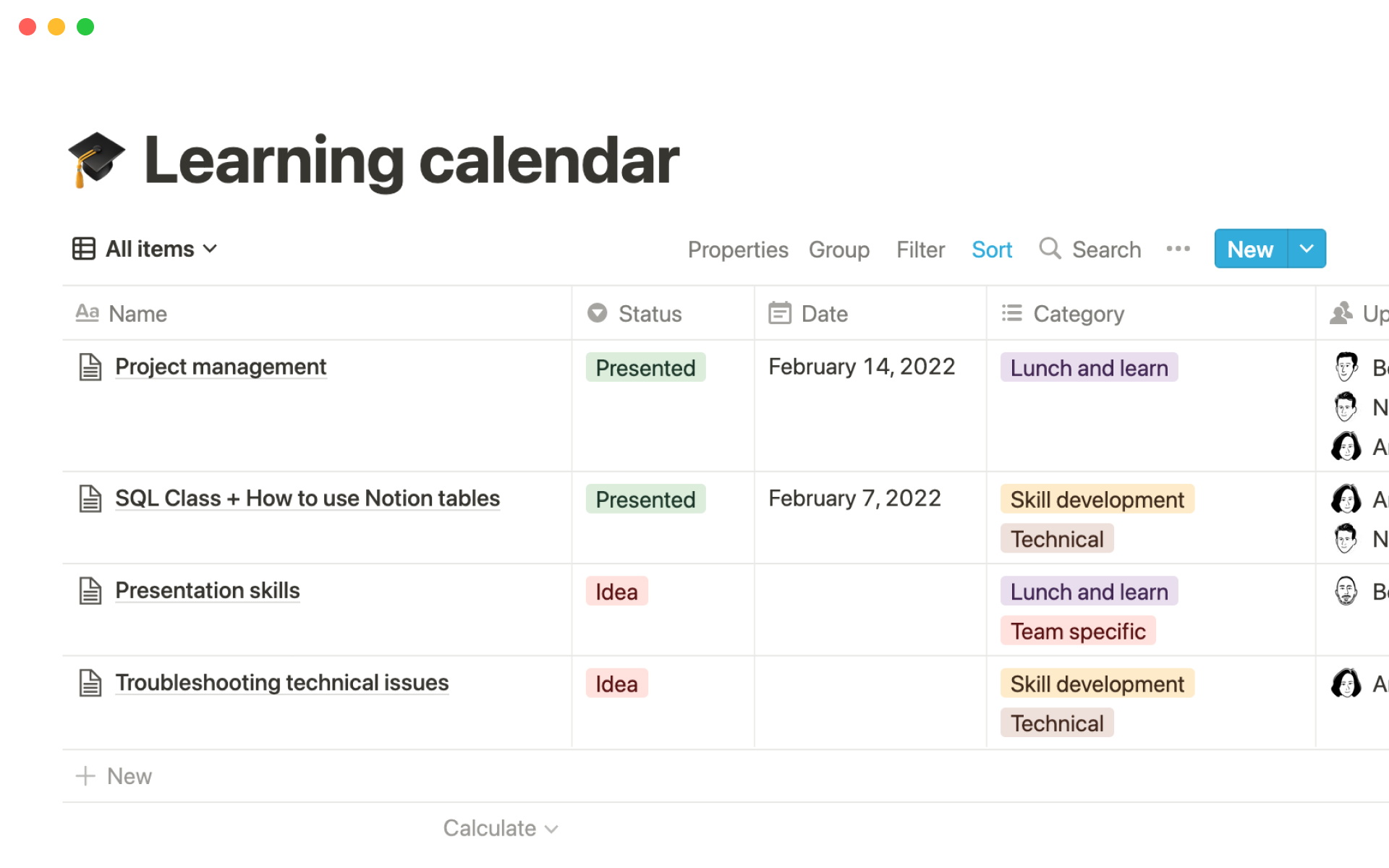Add a new row with plus New

click(114, 776)
